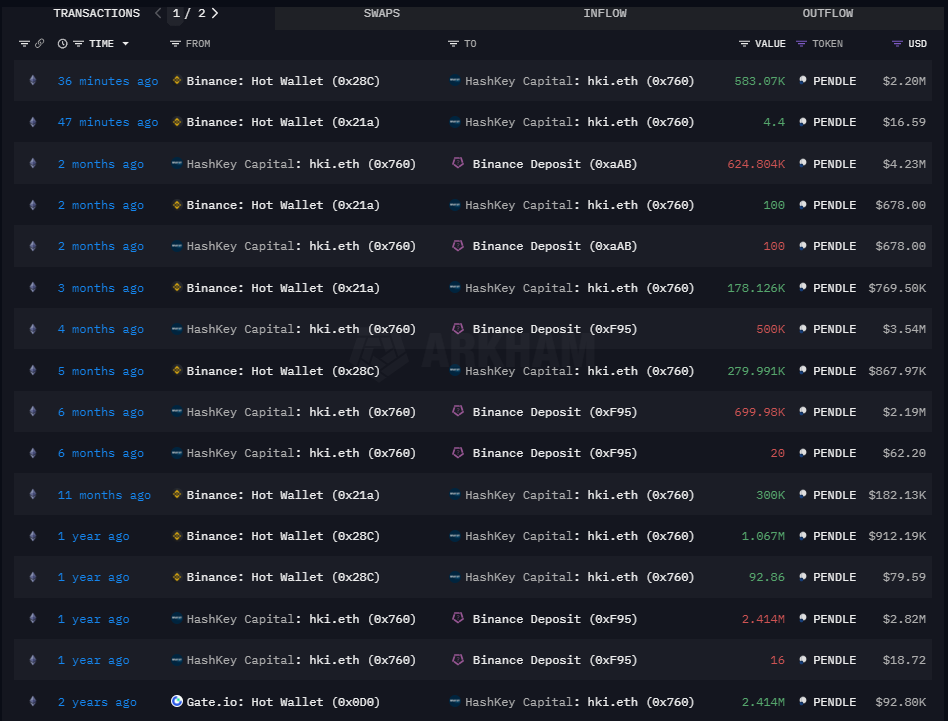
Task: Expand the TIME sort dropdown arrow
Action: pos(126,44)
